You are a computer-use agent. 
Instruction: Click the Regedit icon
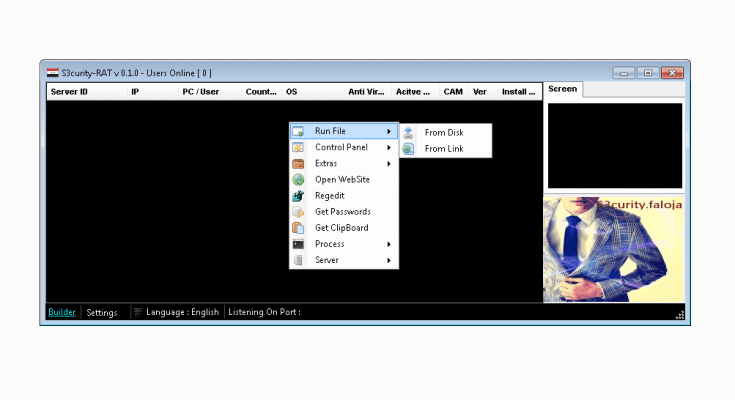click(x=298, y=196)
